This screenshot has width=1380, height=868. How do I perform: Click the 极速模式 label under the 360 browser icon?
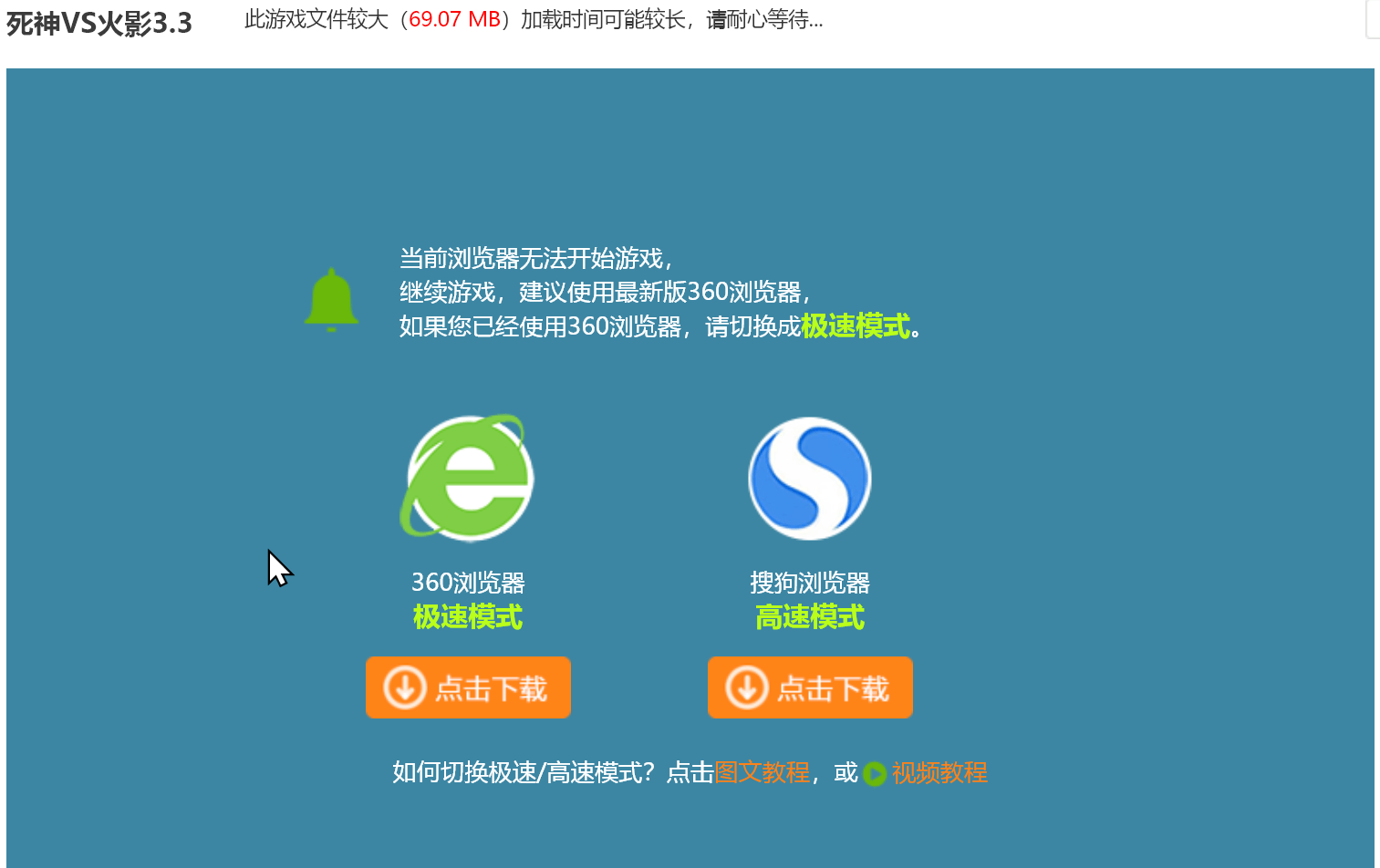[x=467, y=616]
